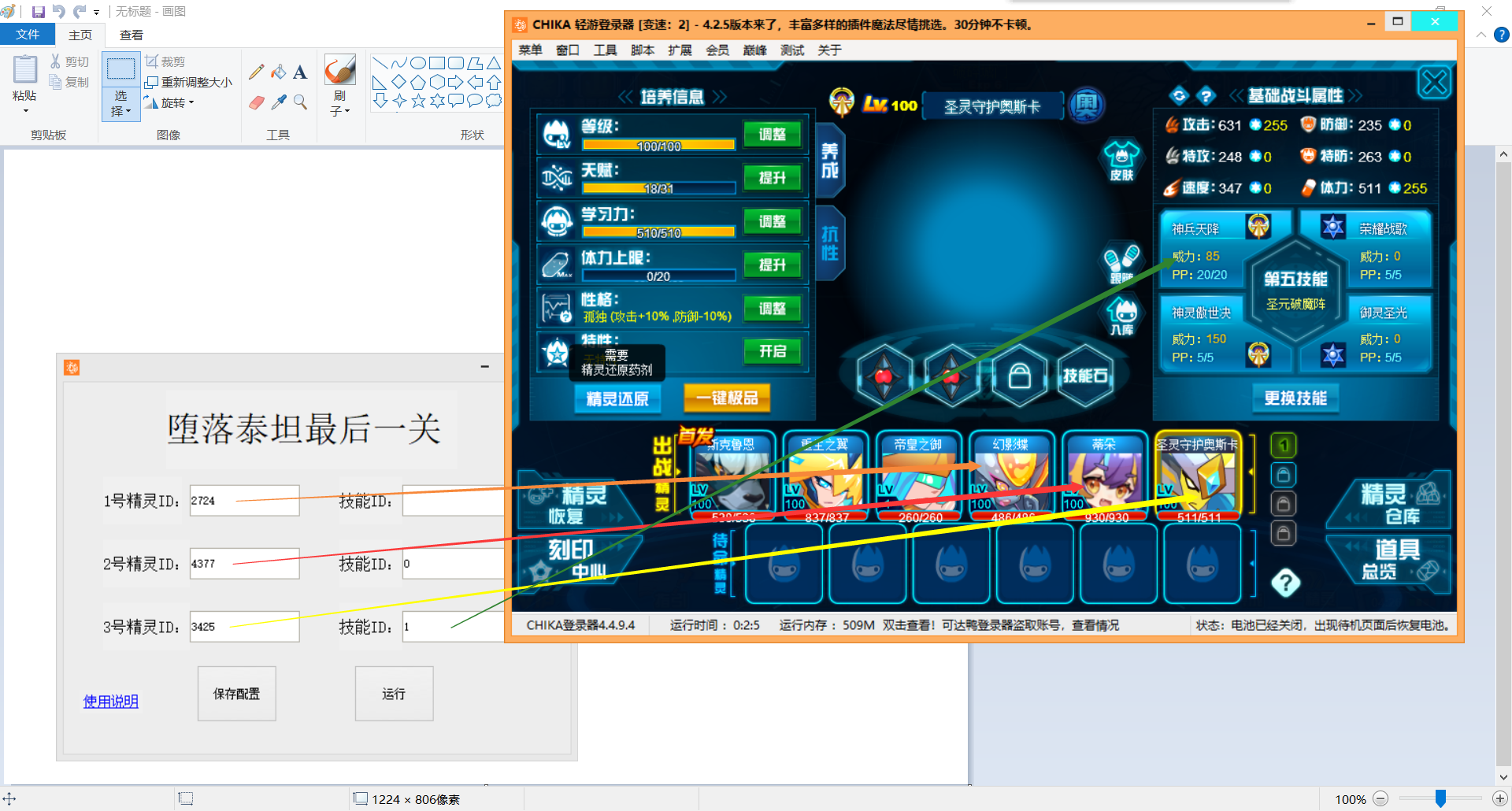Image resolution: width=1512 pixels, height=811 pixels.
Task: Click the Redo arrow in Paint title bar
Action: pyautogui.click(x=79, y=12)
